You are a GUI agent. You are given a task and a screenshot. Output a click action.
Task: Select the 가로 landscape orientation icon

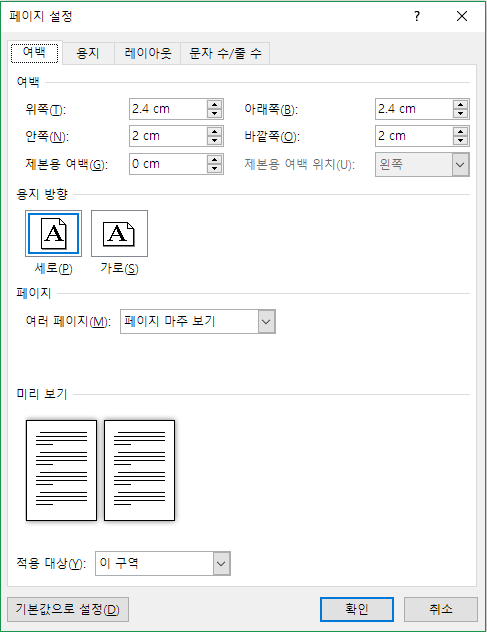119,233
